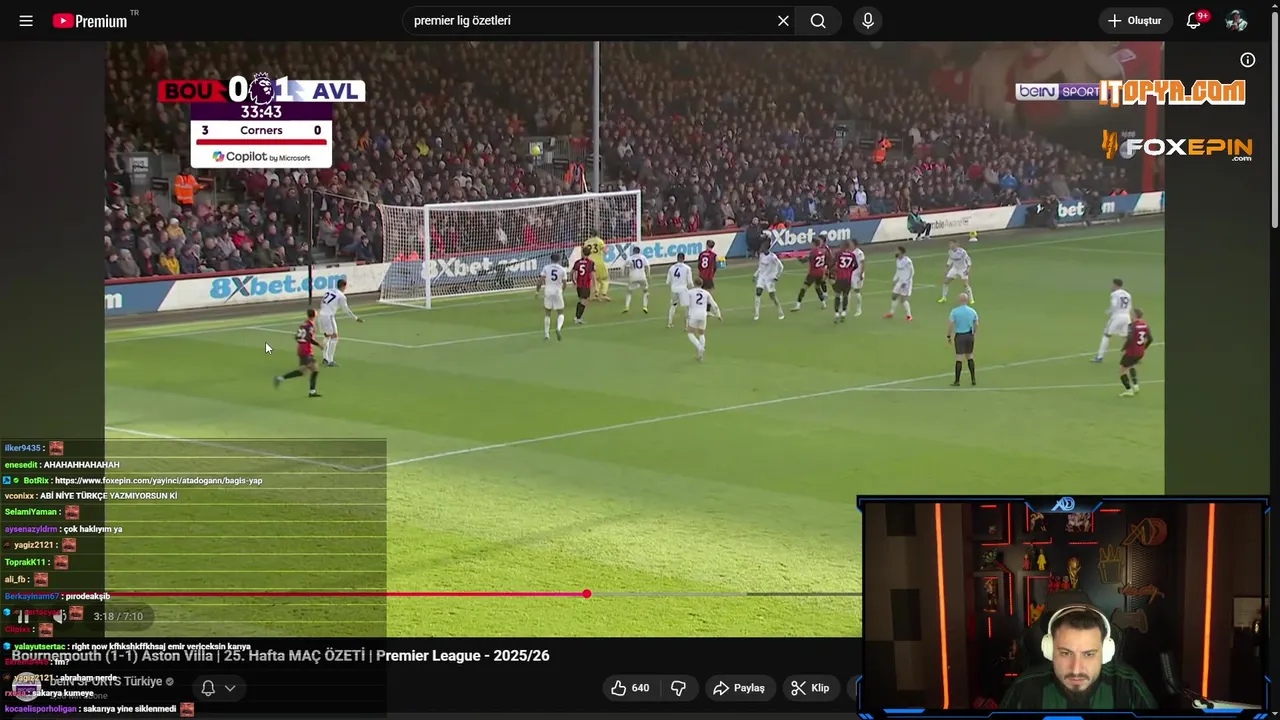The image size is (1280, 720).
Task: Click the page vertical scrollbar
Action: [x=1274, y=120]
